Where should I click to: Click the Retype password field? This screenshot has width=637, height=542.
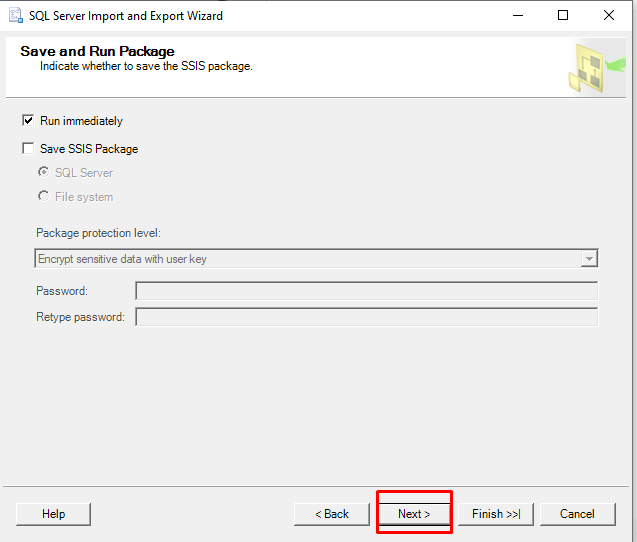366,317
